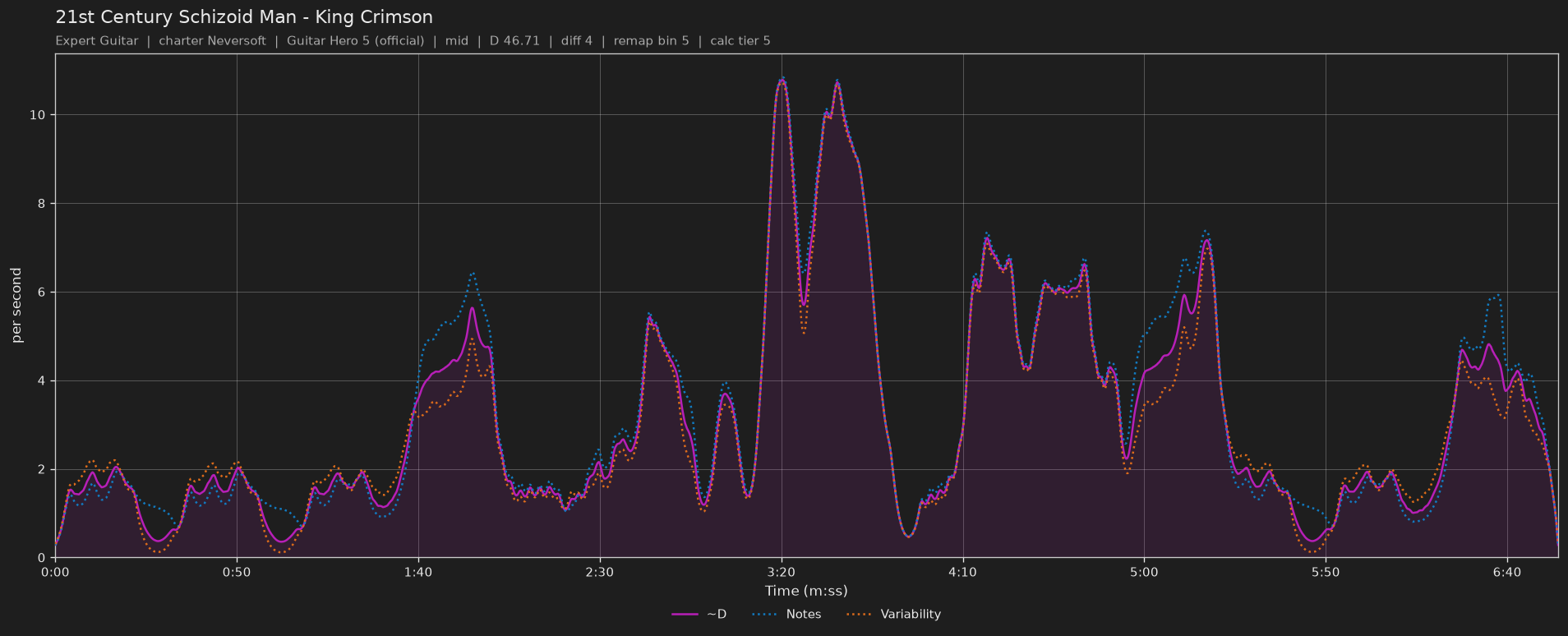Click the x-axis tick label "5:50"
The width and height of the screenshot is (1568, 636).
click(1326, 572)
